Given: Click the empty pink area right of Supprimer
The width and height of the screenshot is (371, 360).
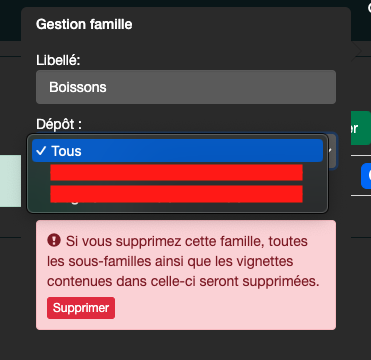Looking at the screenshot, I should [223, 308].
